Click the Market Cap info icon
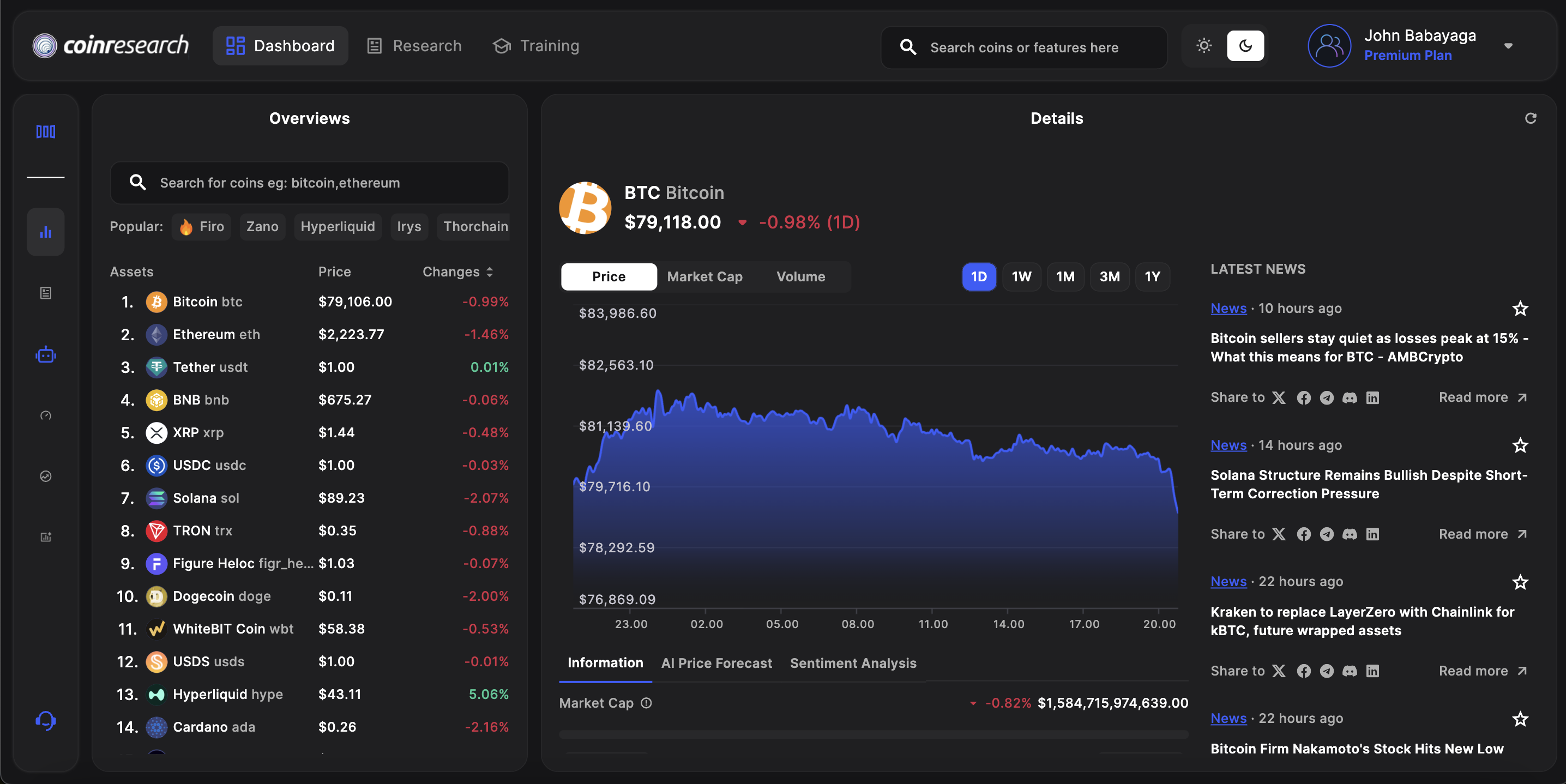This screenshot has width=1566, height=784. click(x=646, y=703)
